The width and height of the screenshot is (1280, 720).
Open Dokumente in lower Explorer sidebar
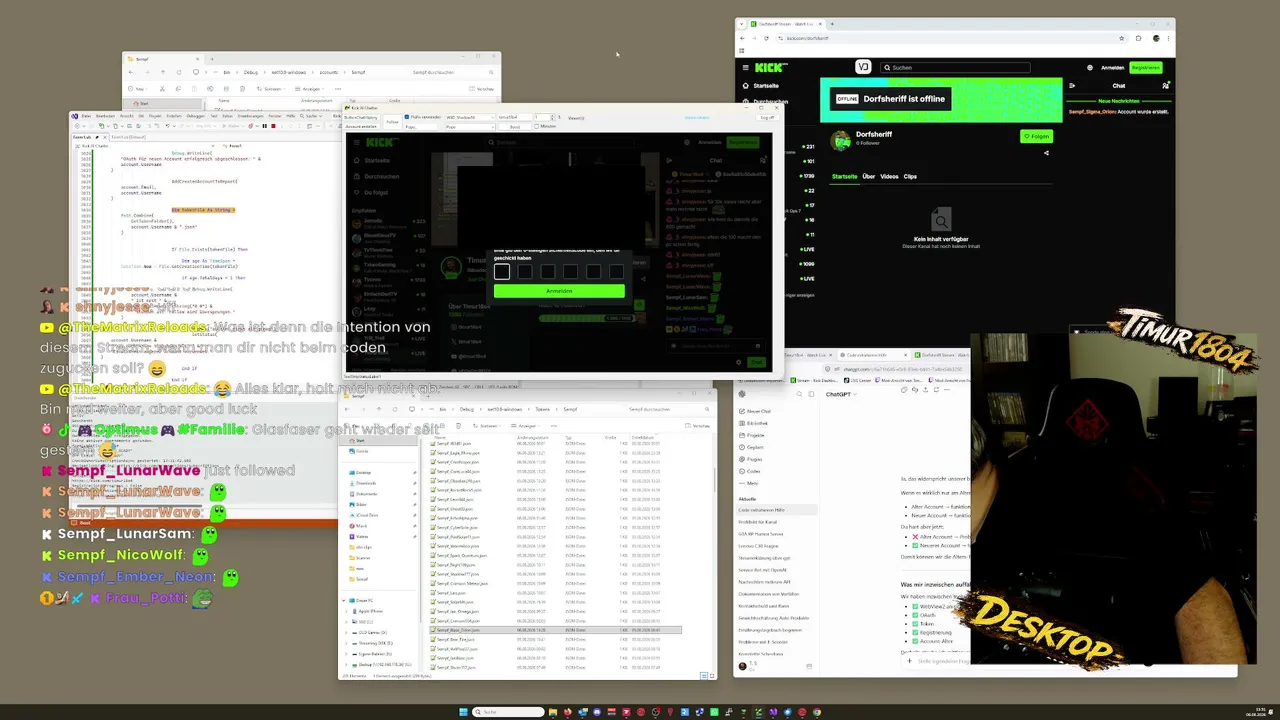(x=367, y=493)
